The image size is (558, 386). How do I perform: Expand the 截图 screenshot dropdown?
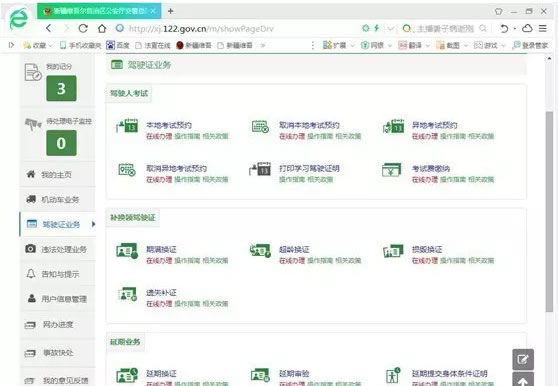[x=465, y=46]
